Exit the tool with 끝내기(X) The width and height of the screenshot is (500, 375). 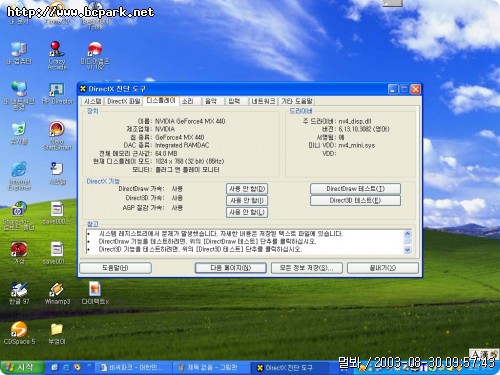tap(383, 268)
